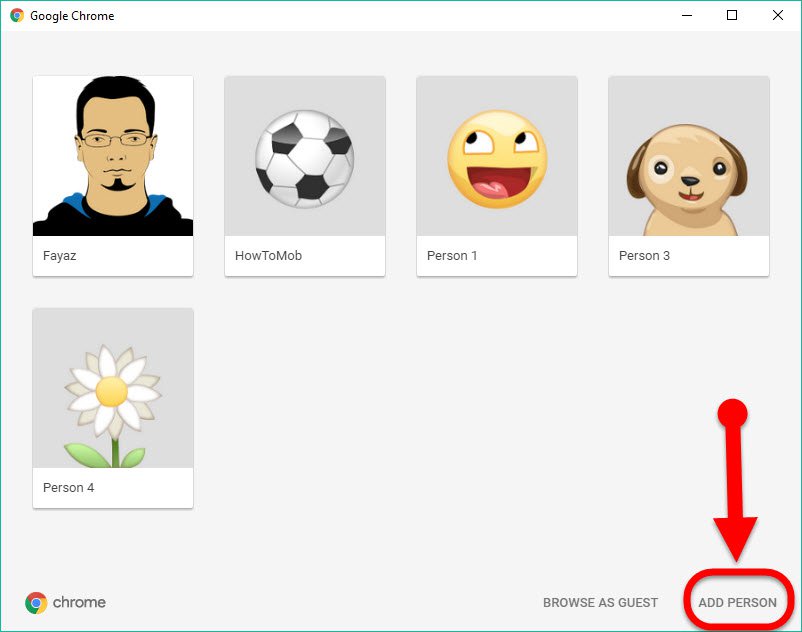
Task: Click the Chrome logo in the footer
Action: [65, 603]
